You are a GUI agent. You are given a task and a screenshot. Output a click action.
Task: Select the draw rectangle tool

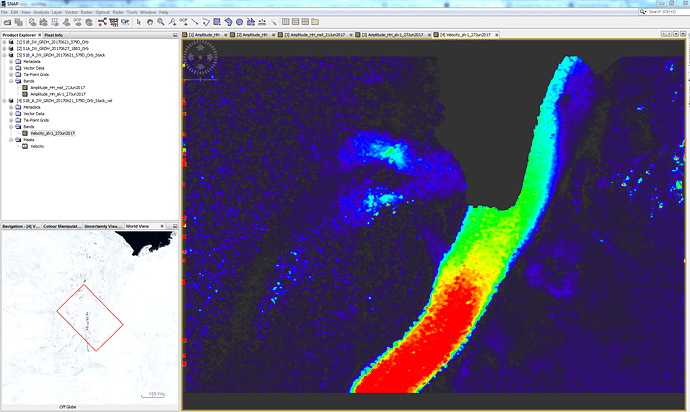pos(217,22)
